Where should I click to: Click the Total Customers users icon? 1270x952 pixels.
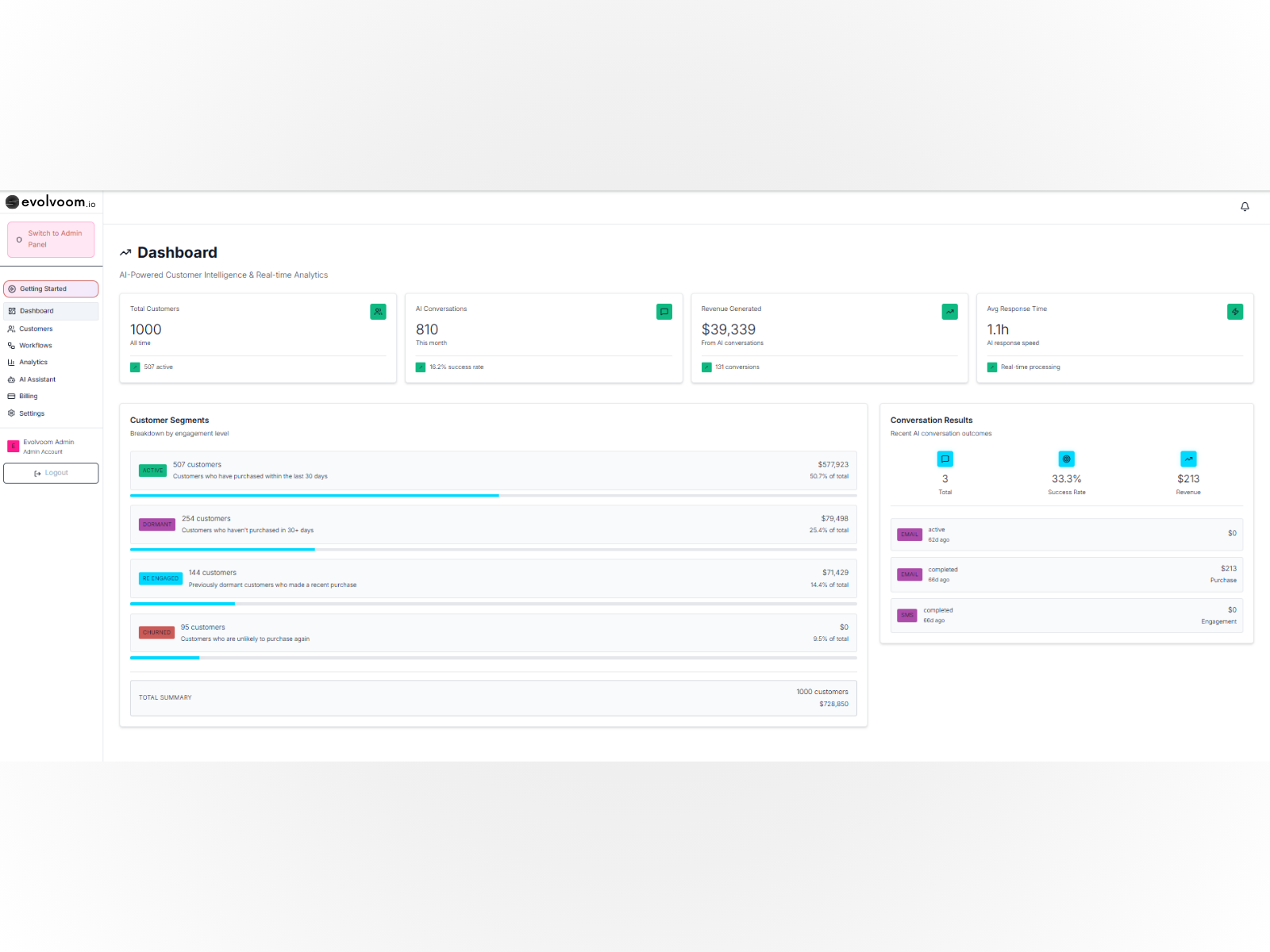(378, 312)
